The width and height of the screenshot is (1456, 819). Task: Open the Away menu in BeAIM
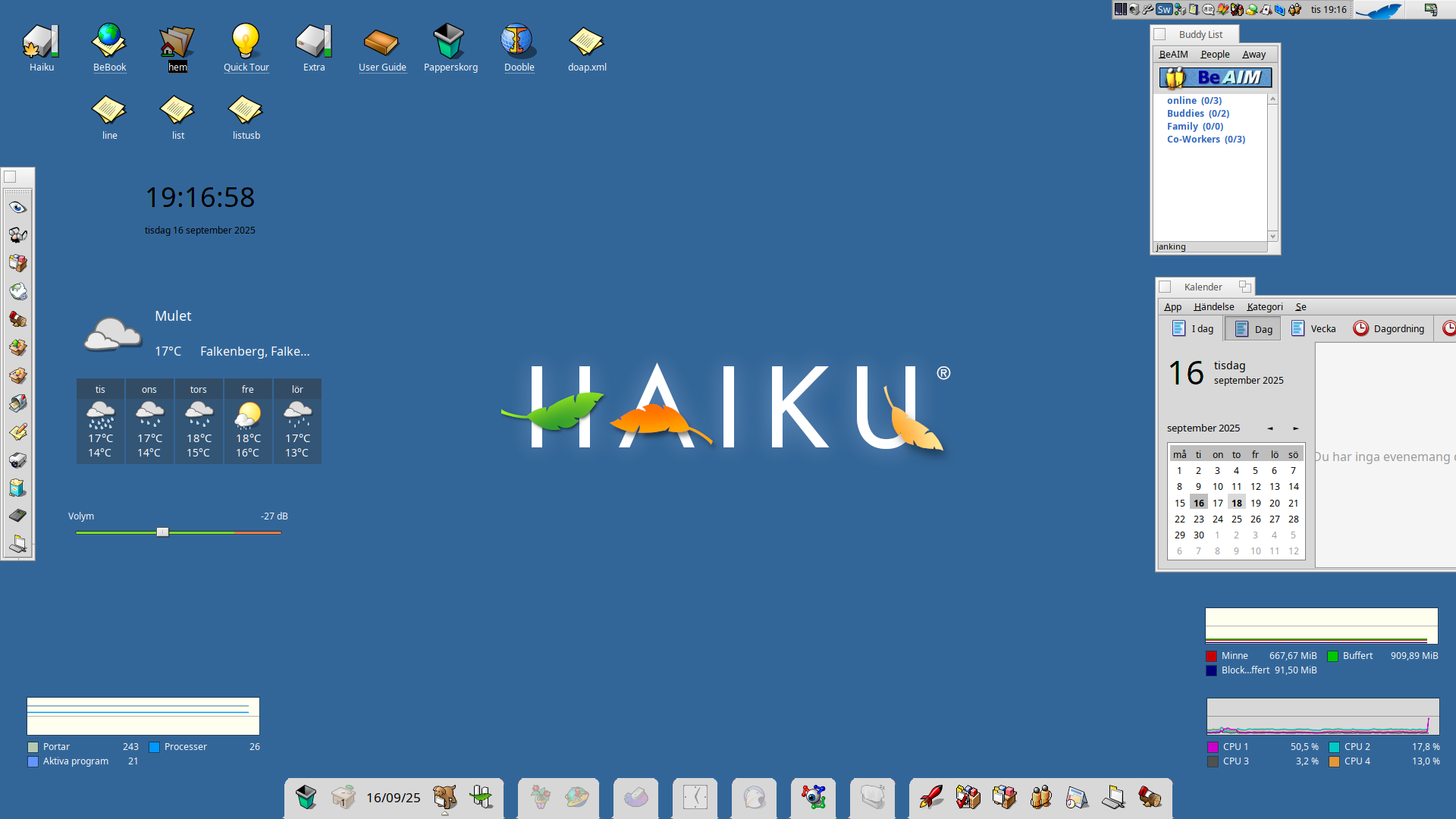point(1254,55)
